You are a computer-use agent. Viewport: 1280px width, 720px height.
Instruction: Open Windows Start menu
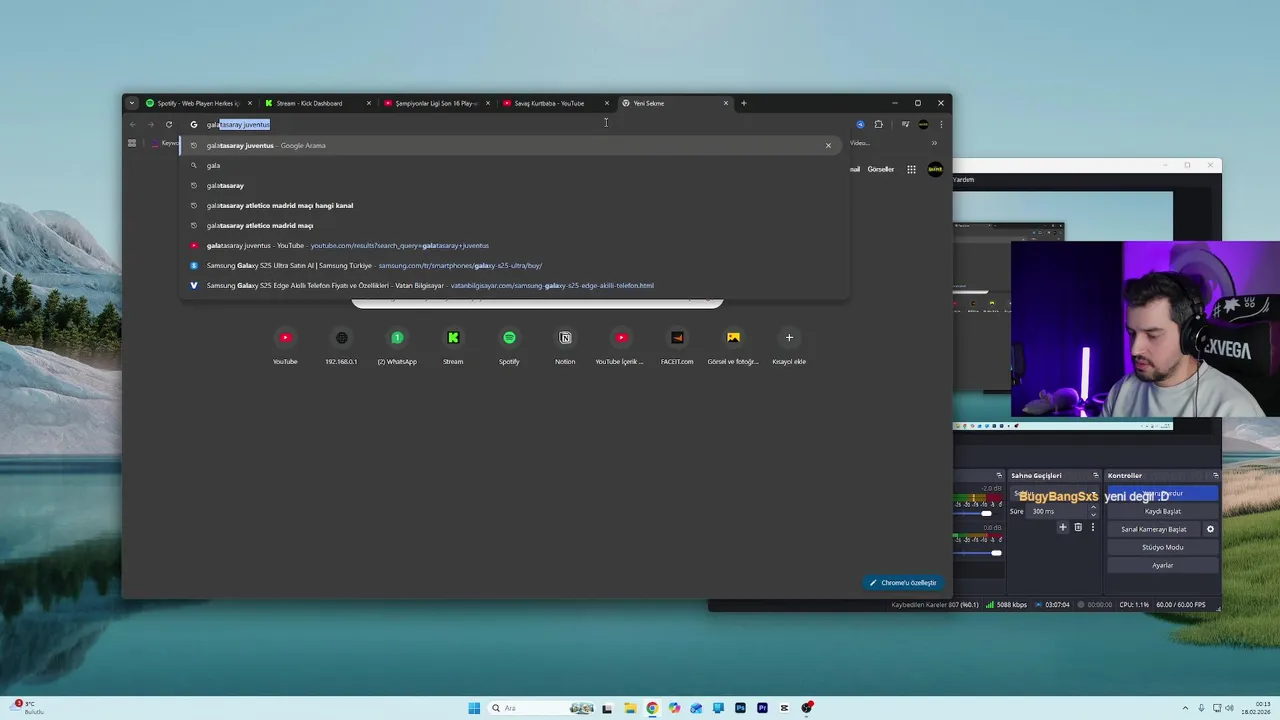pos(474,708)
